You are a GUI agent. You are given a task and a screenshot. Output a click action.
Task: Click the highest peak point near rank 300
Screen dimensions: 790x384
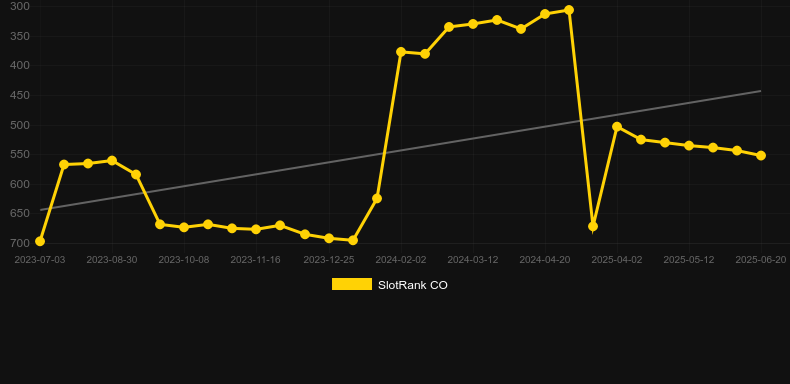[x=569, y=10]
